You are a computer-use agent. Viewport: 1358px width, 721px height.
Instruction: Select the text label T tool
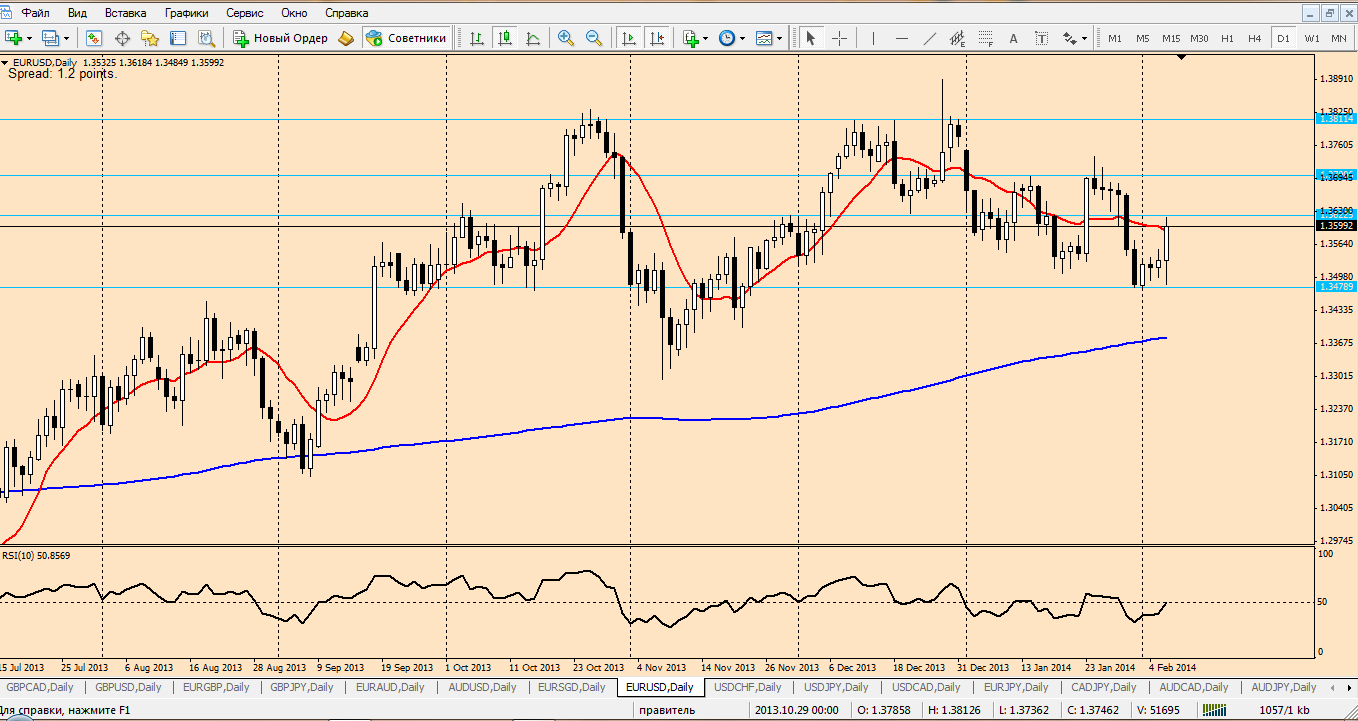pos(1041,38)
